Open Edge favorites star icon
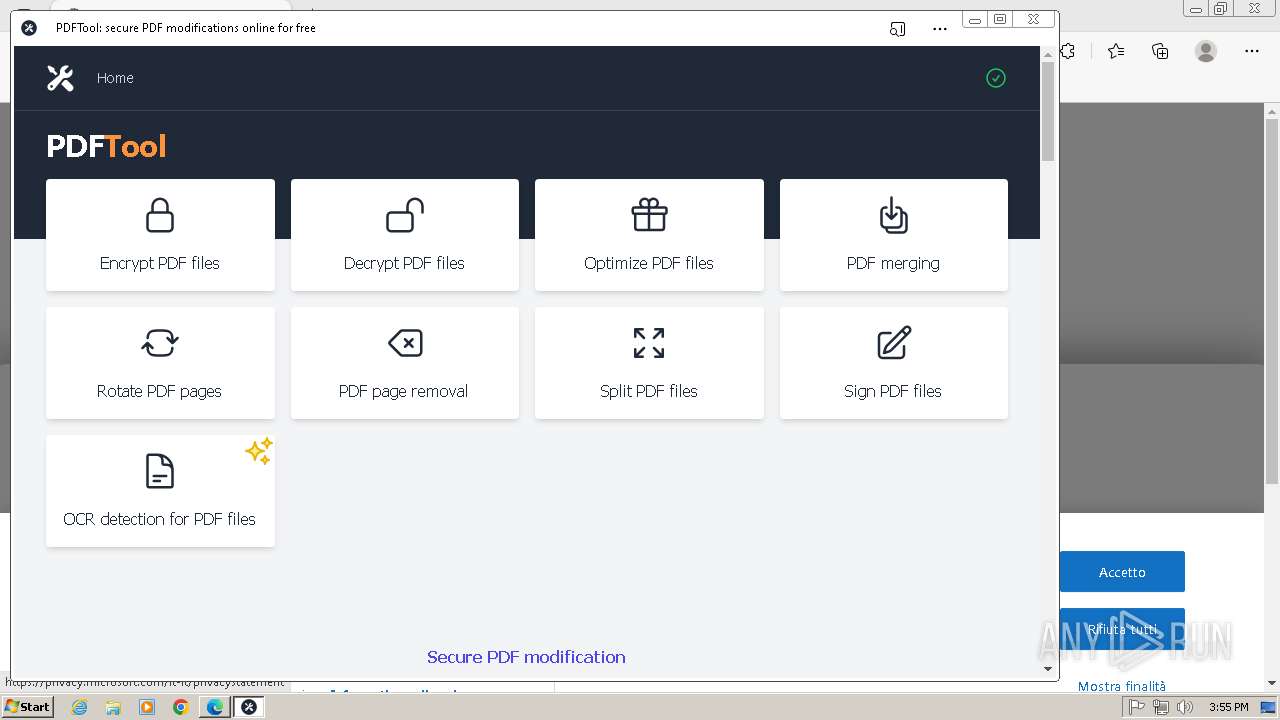Viewport: 1280px width, 720px height. 1116,51
